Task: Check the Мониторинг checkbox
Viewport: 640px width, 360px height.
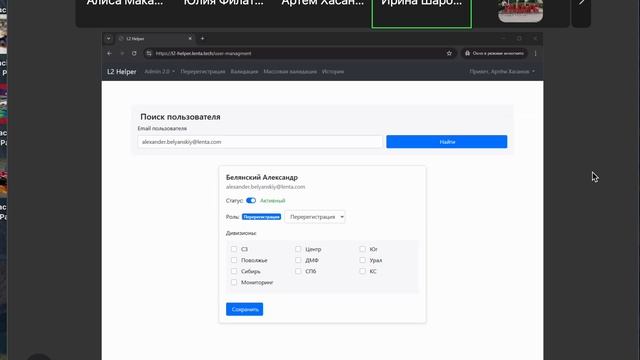Action: coord(234,282)
